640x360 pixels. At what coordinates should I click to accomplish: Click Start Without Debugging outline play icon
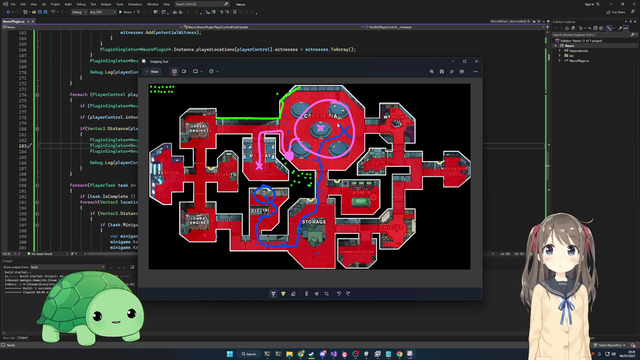click(x=139, y=12)
